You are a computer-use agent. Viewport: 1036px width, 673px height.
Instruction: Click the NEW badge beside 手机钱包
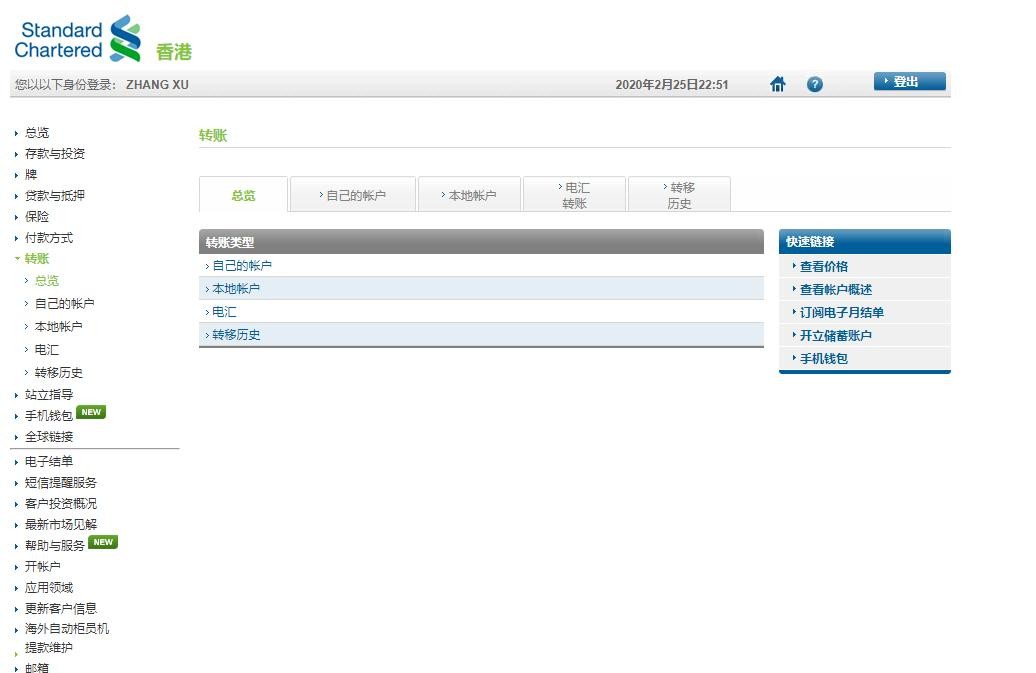(x=91, y=412)
